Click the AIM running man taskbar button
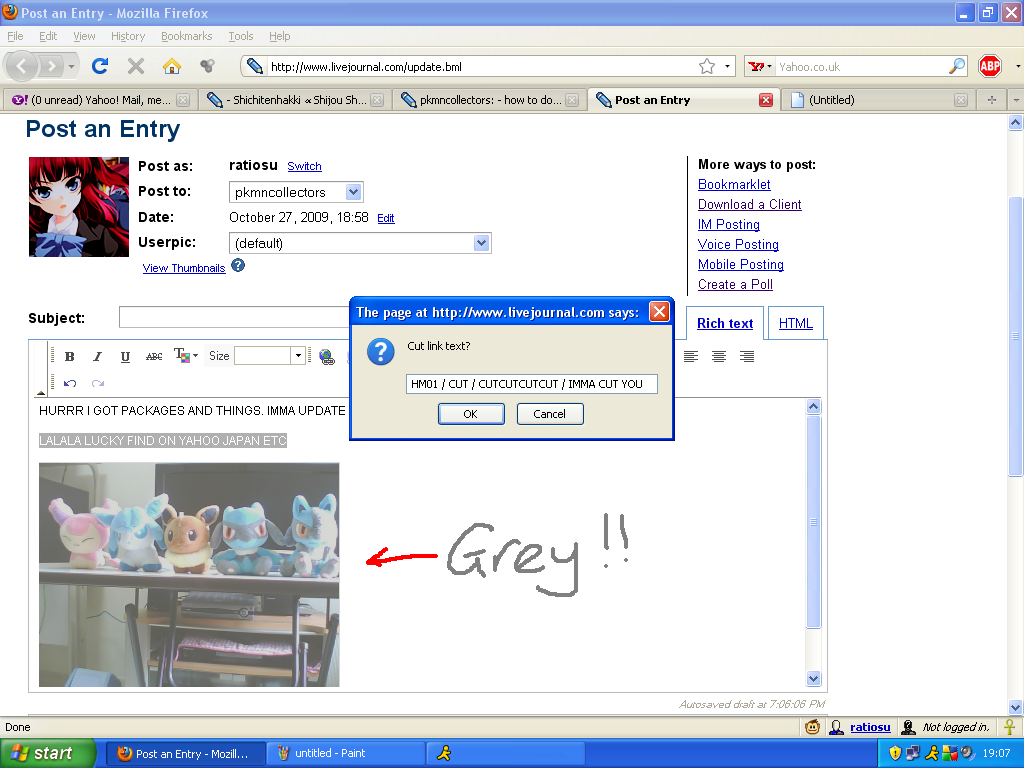The height and width of the screenshot is (768, 1024). (x=505, y=754)
